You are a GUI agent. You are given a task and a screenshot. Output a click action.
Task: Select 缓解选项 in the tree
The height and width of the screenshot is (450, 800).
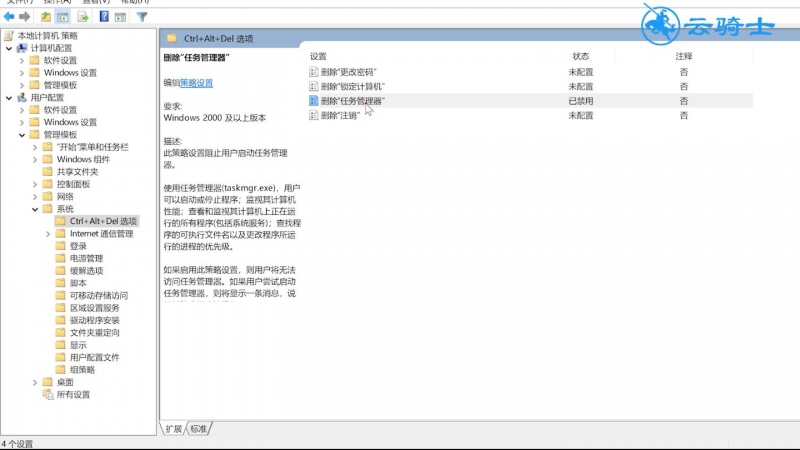tap(86, 270)
